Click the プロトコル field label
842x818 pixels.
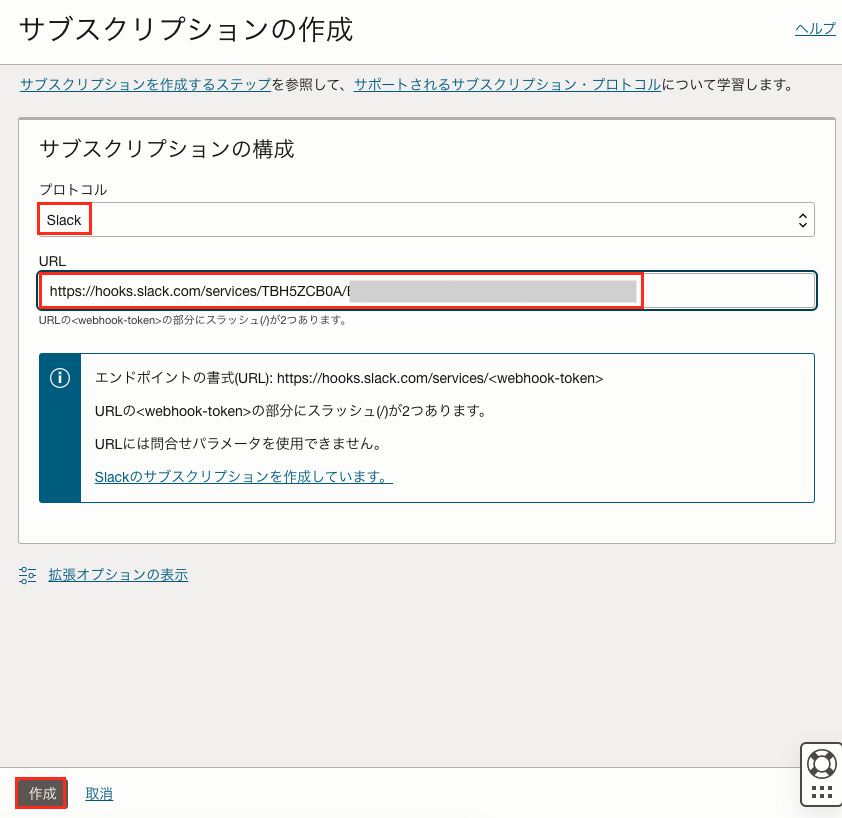pos(73,189)
